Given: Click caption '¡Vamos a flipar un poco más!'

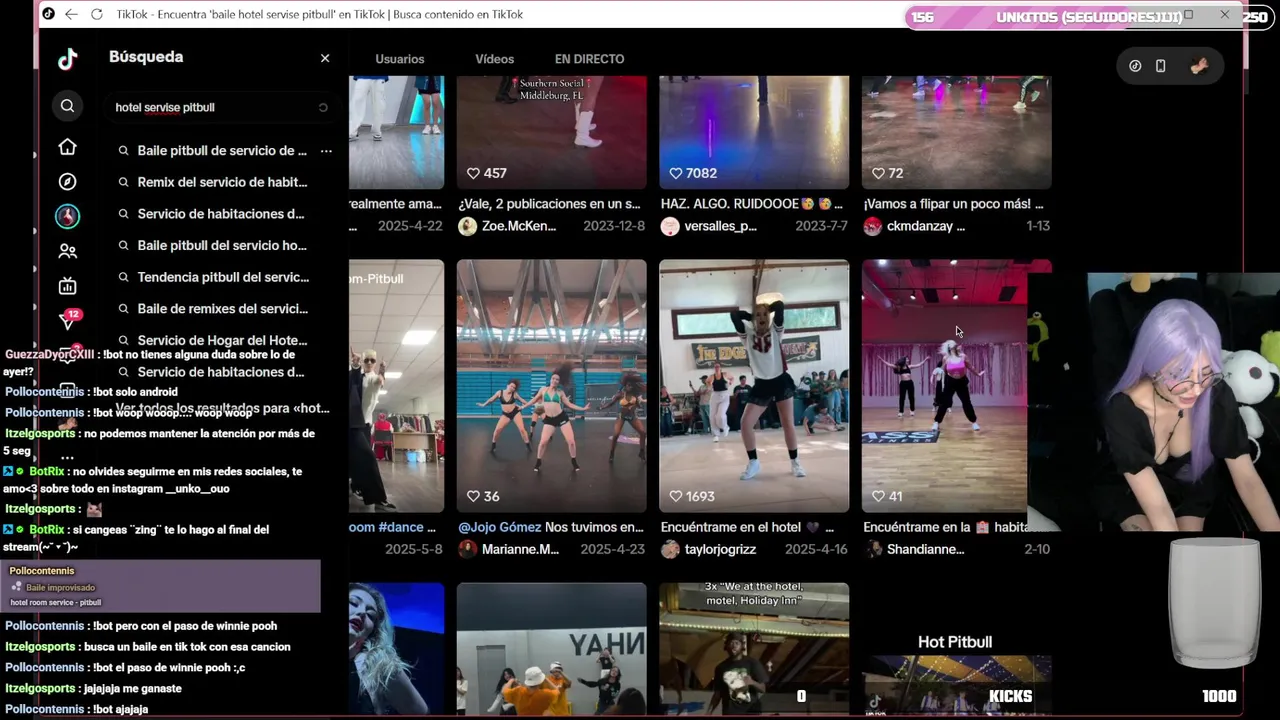Looking at the screenshot, I should [953, 203].
